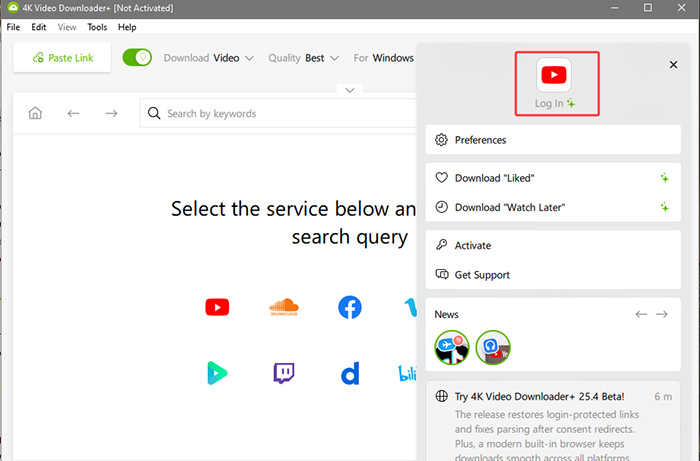
Task: Navigate forward with right arrow
Action: 111,113
